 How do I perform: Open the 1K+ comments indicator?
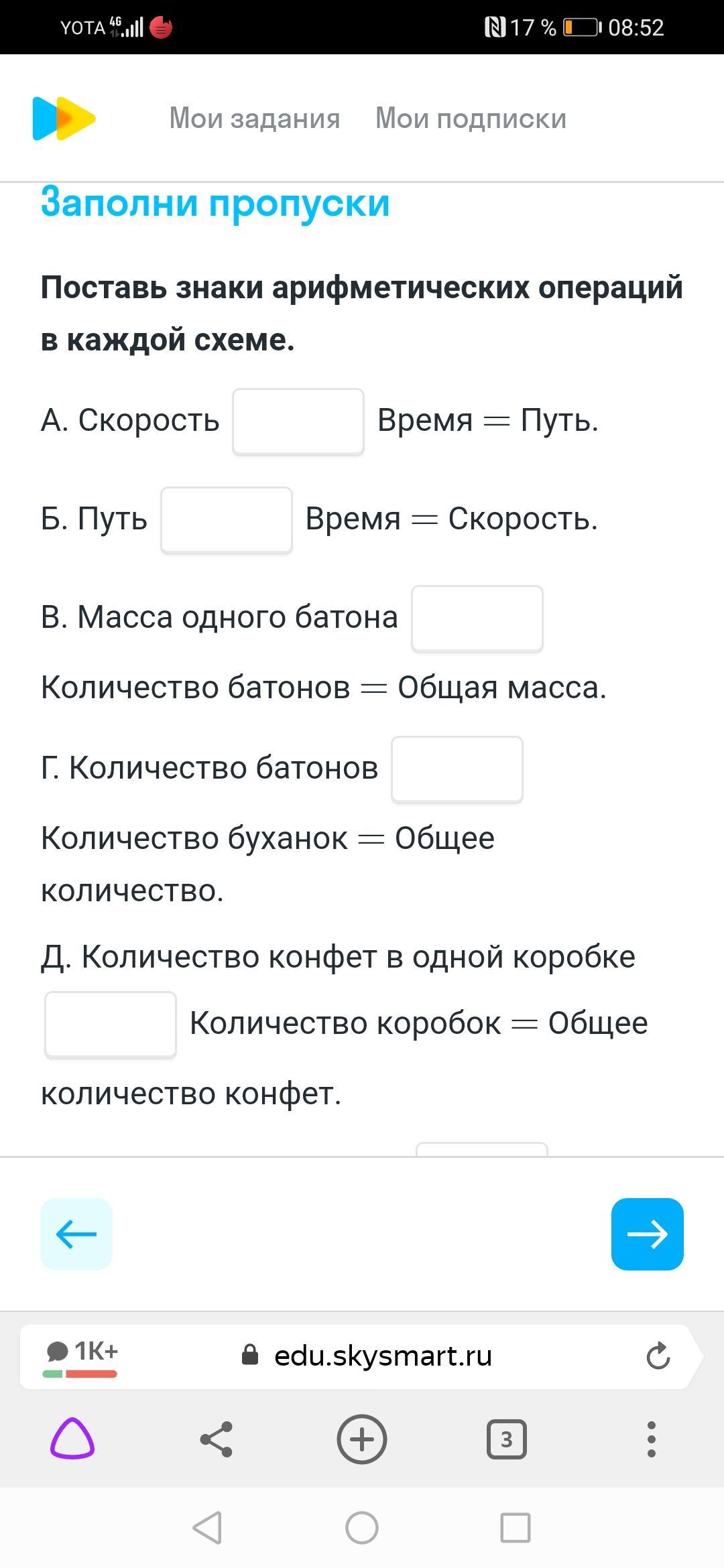[81, 1356]
